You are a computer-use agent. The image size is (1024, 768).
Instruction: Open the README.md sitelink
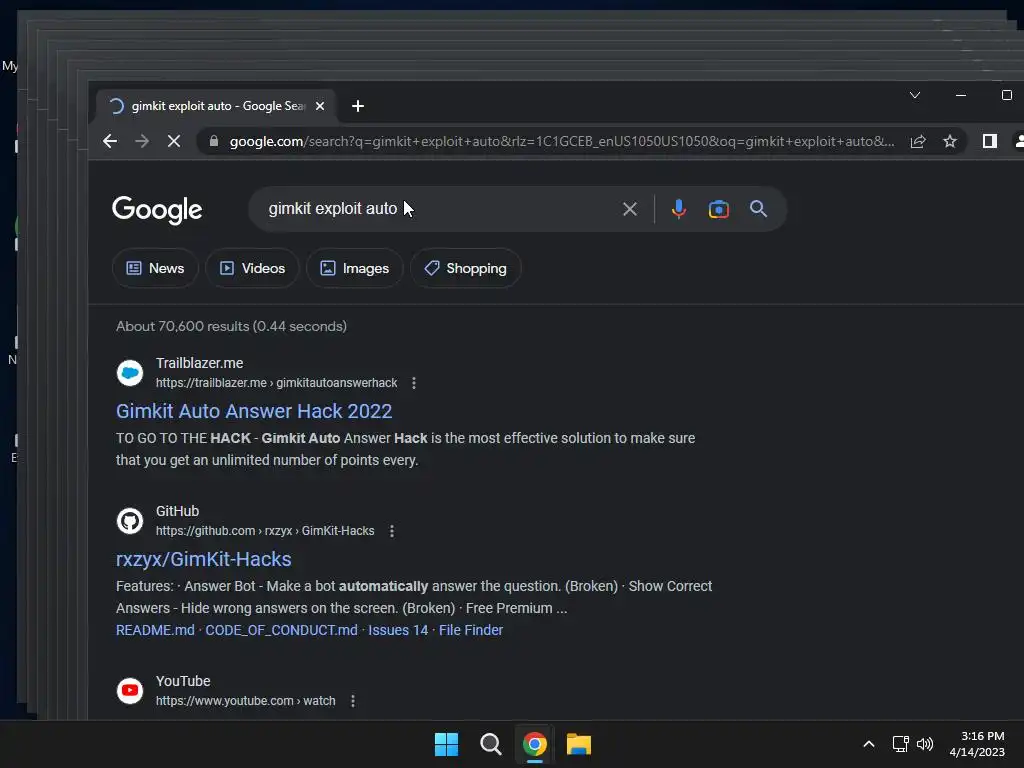coord(155,630)
